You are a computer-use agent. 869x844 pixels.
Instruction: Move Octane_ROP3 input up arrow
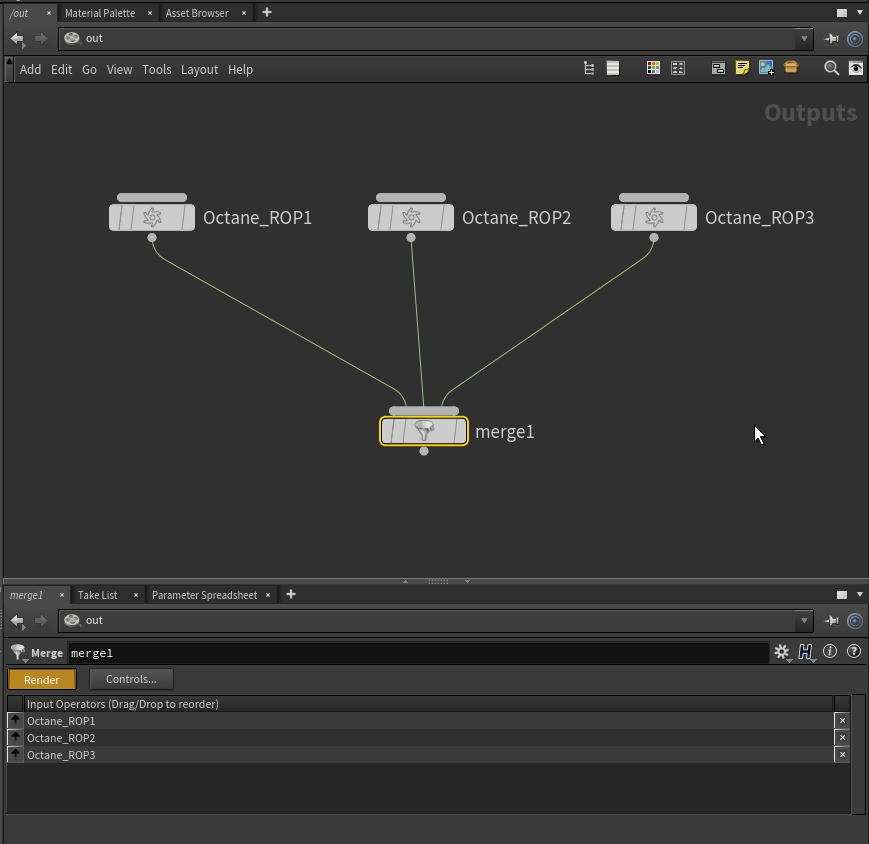click(15, 754)
